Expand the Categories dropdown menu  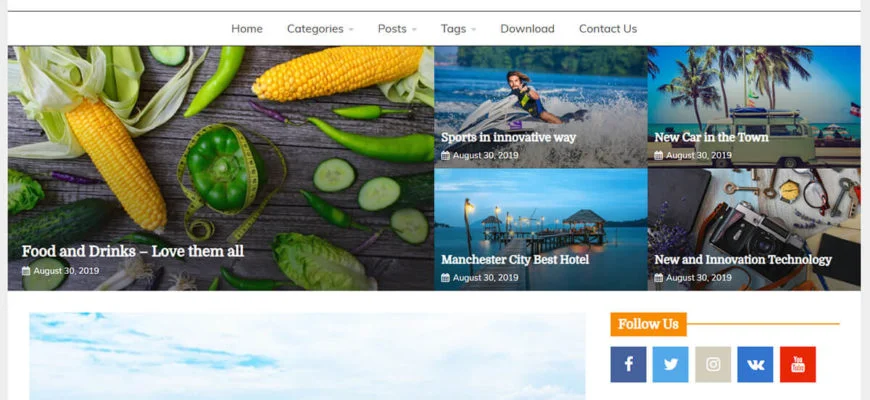click(x=320, y=29)
